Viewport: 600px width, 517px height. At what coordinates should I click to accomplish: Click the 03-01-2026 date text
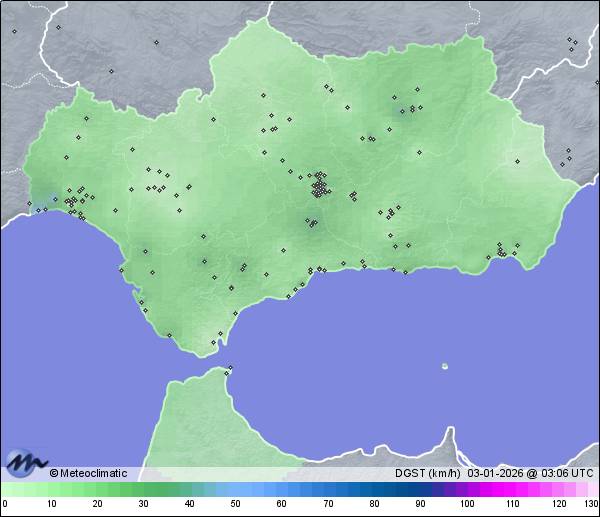point(495,473)
